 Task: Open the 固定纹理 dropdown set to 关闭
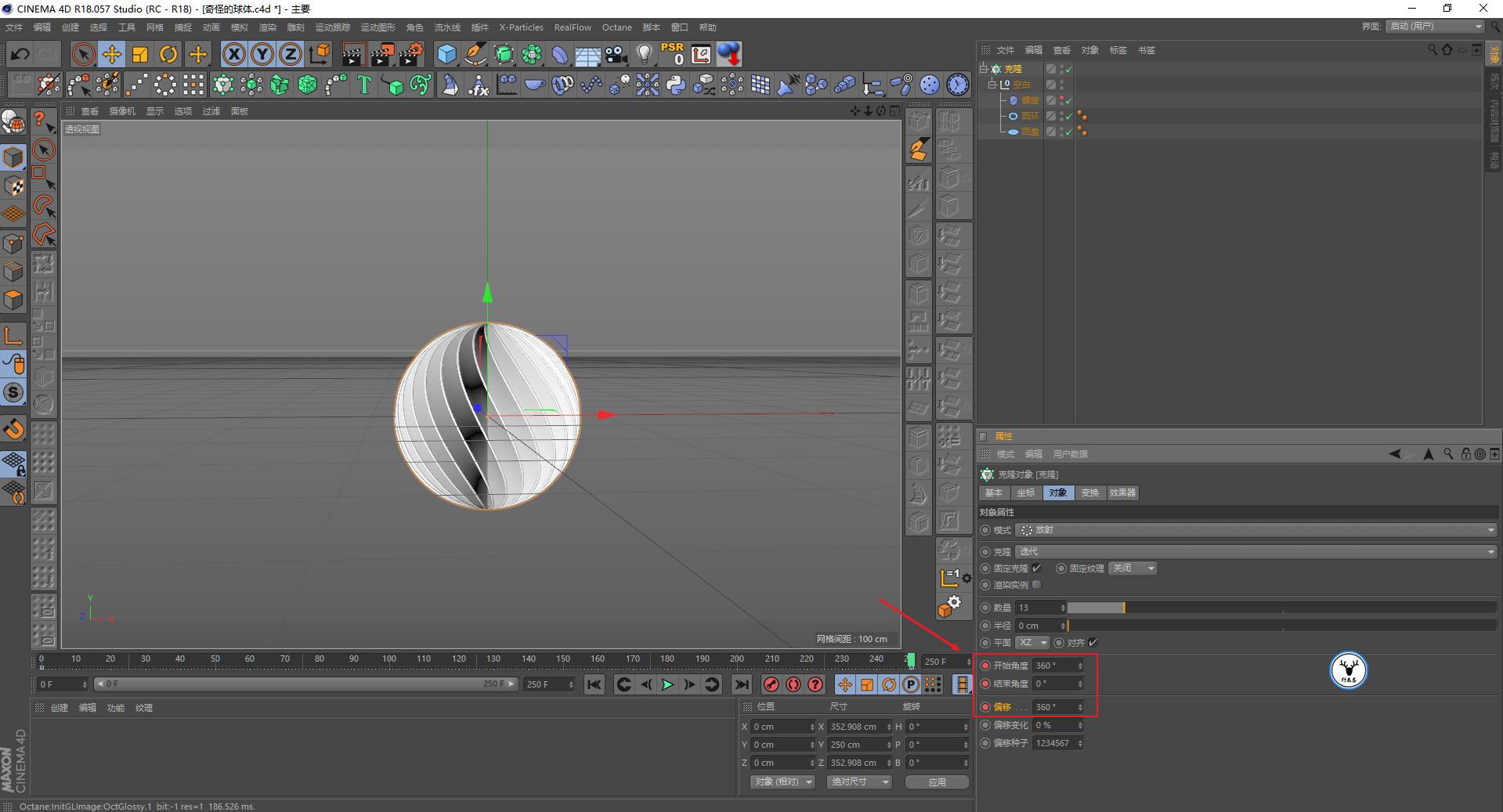click(1132, 568)
